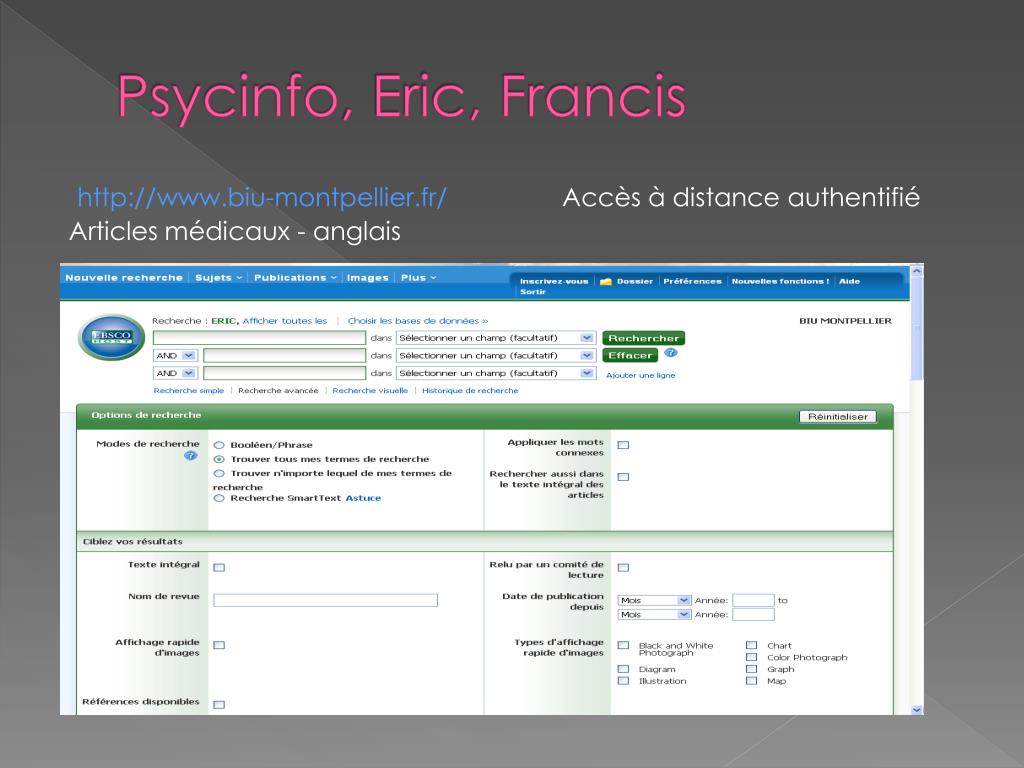Tick the Color Photograph checkbox
The width and height of the screenshot is (1024, 768).
tap(752, 658)
